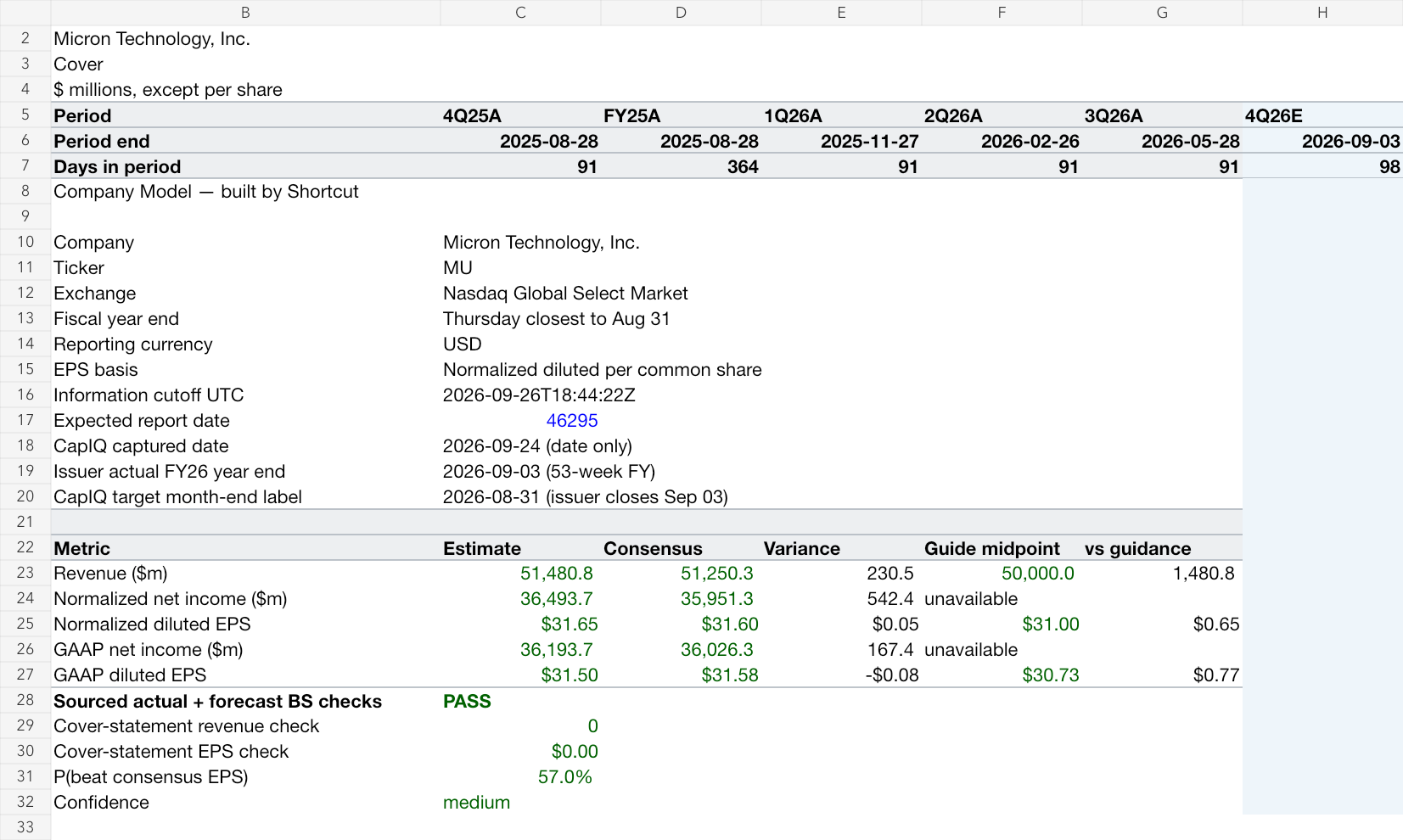
Task: Select column C header
Action: (520, 13)
